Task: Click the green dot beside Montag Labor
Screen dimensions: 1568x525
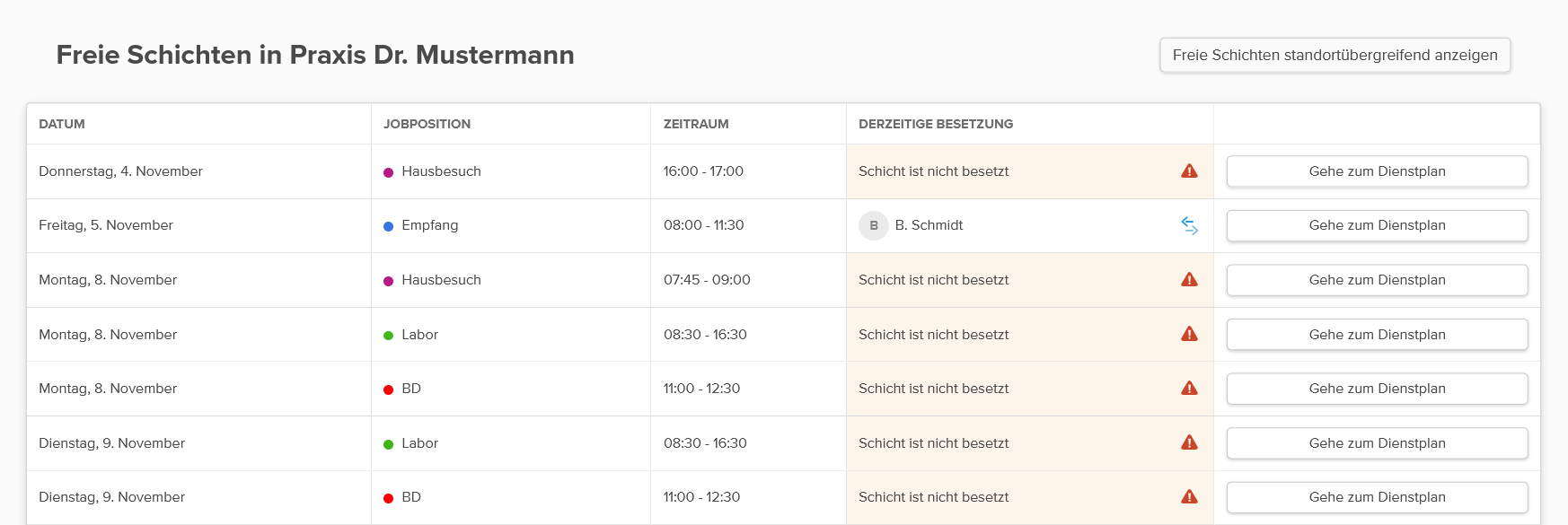Action: (x=389, y=336)
